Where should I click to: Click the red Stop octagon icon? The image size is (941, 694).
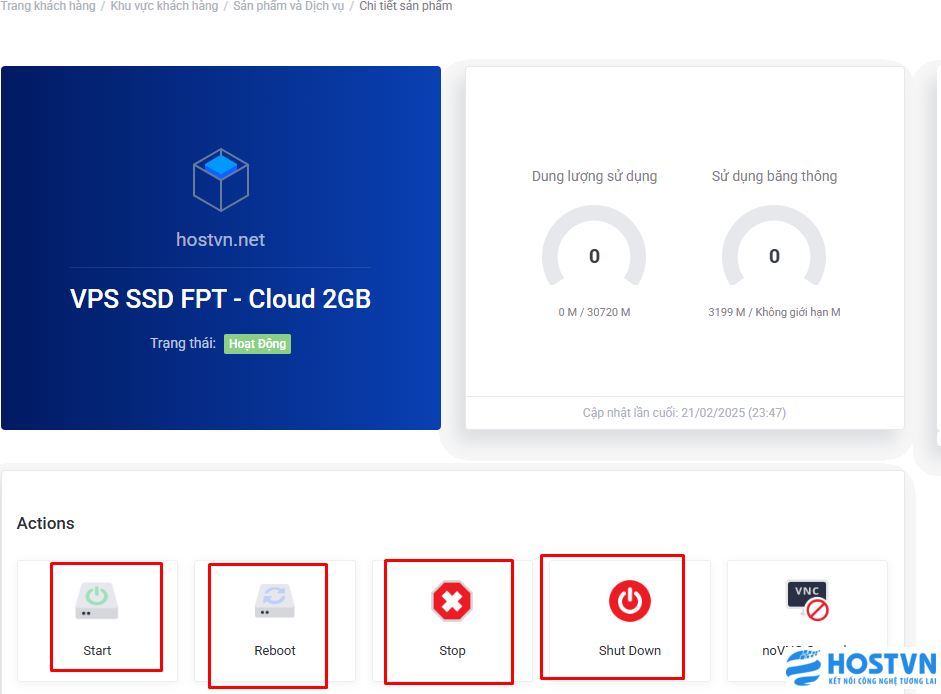(x=452, y=601)
